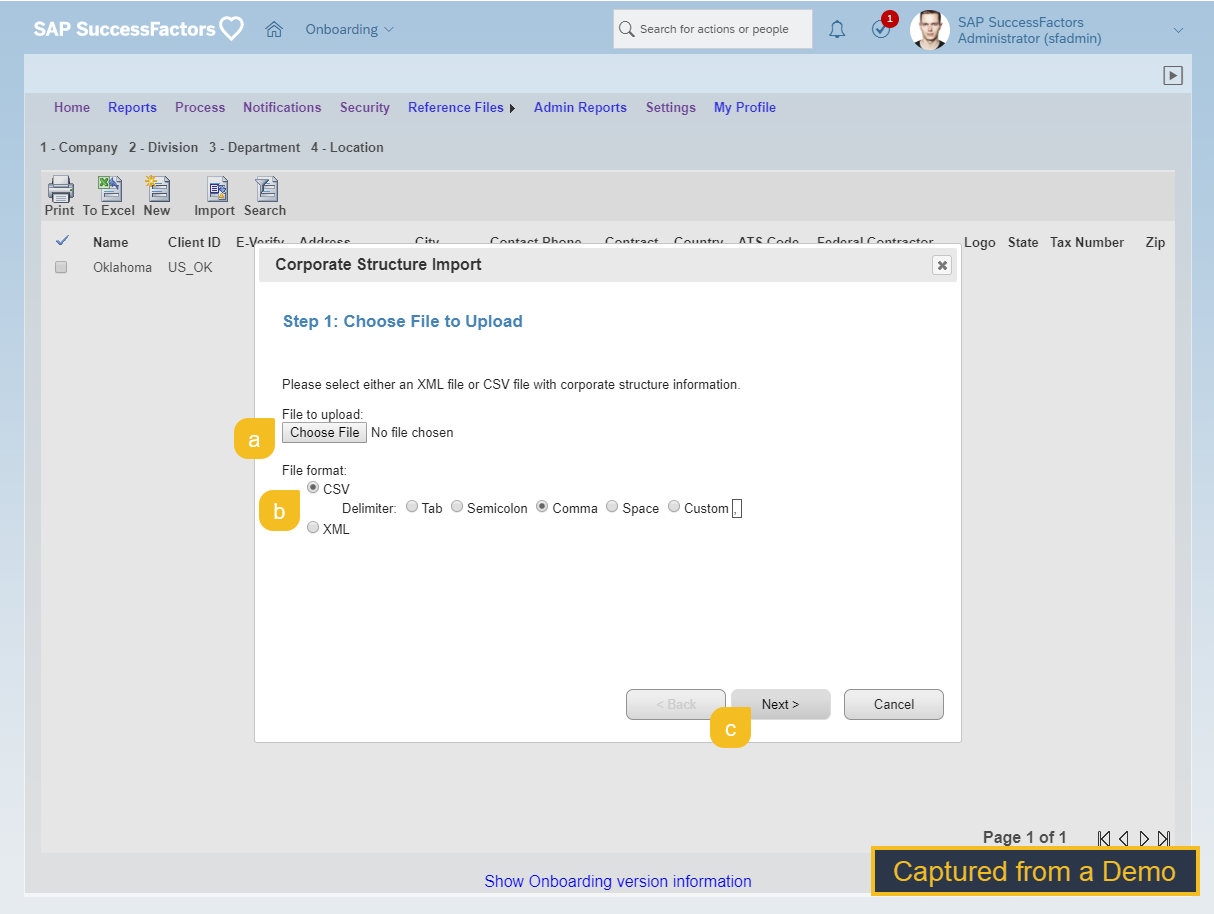Click the select-all checkmark in table header
The height and width of the screenshot is (914, 1214).
[62, 241]
